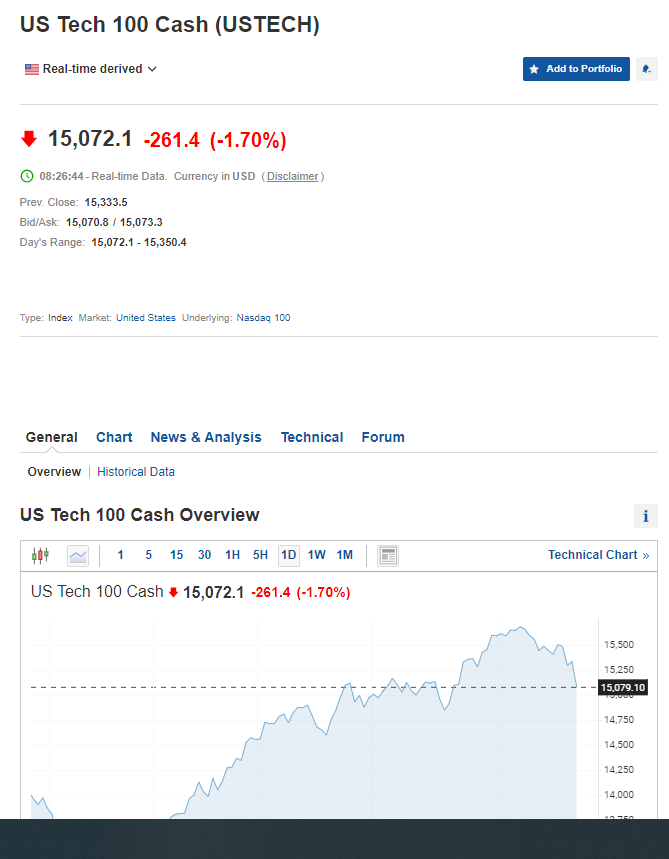Select the 1W chart timeframe
This screenshot has width=669, height=859.
pos(316,555)
